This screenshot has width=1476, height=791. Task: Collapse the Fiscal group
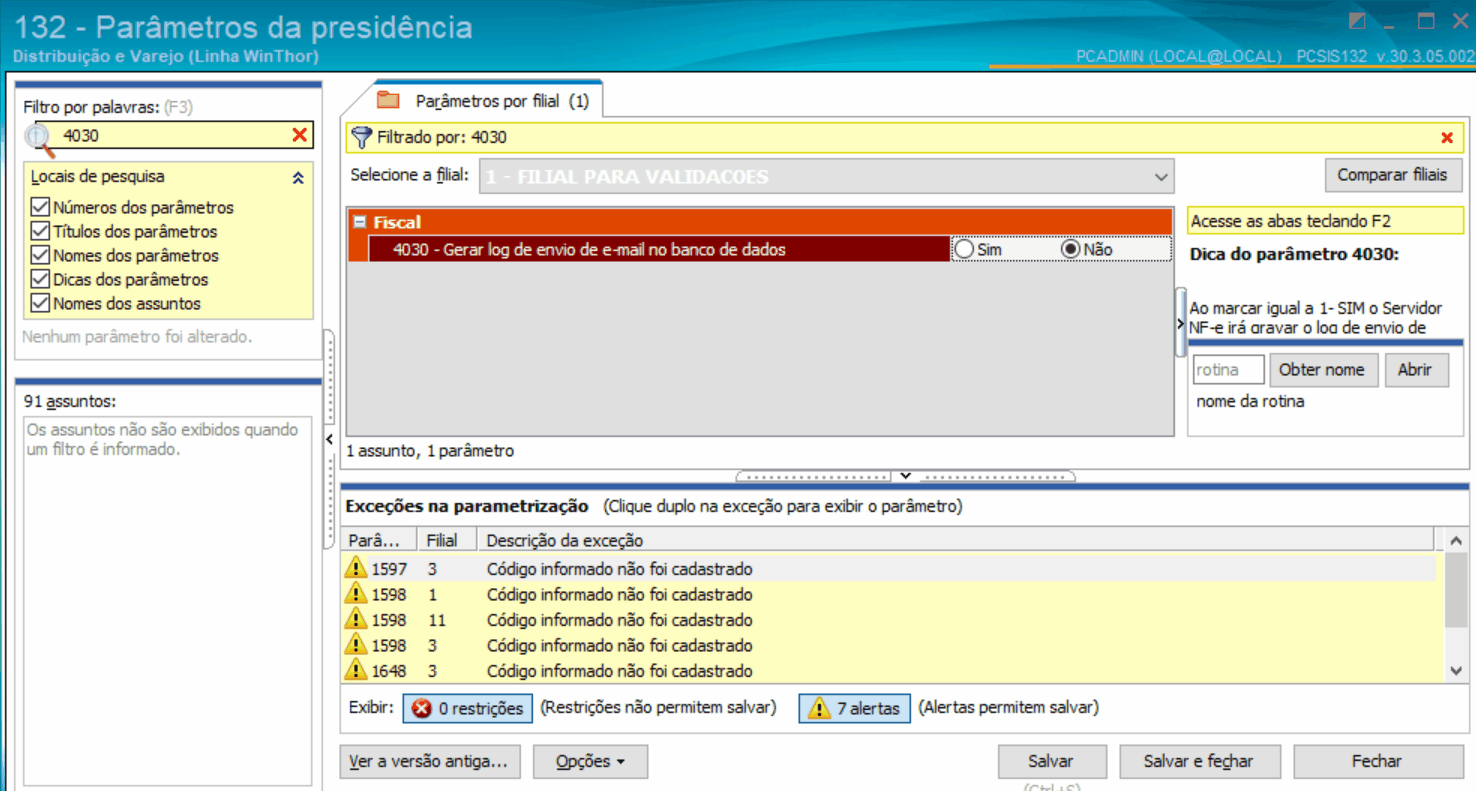pos(360,223)
